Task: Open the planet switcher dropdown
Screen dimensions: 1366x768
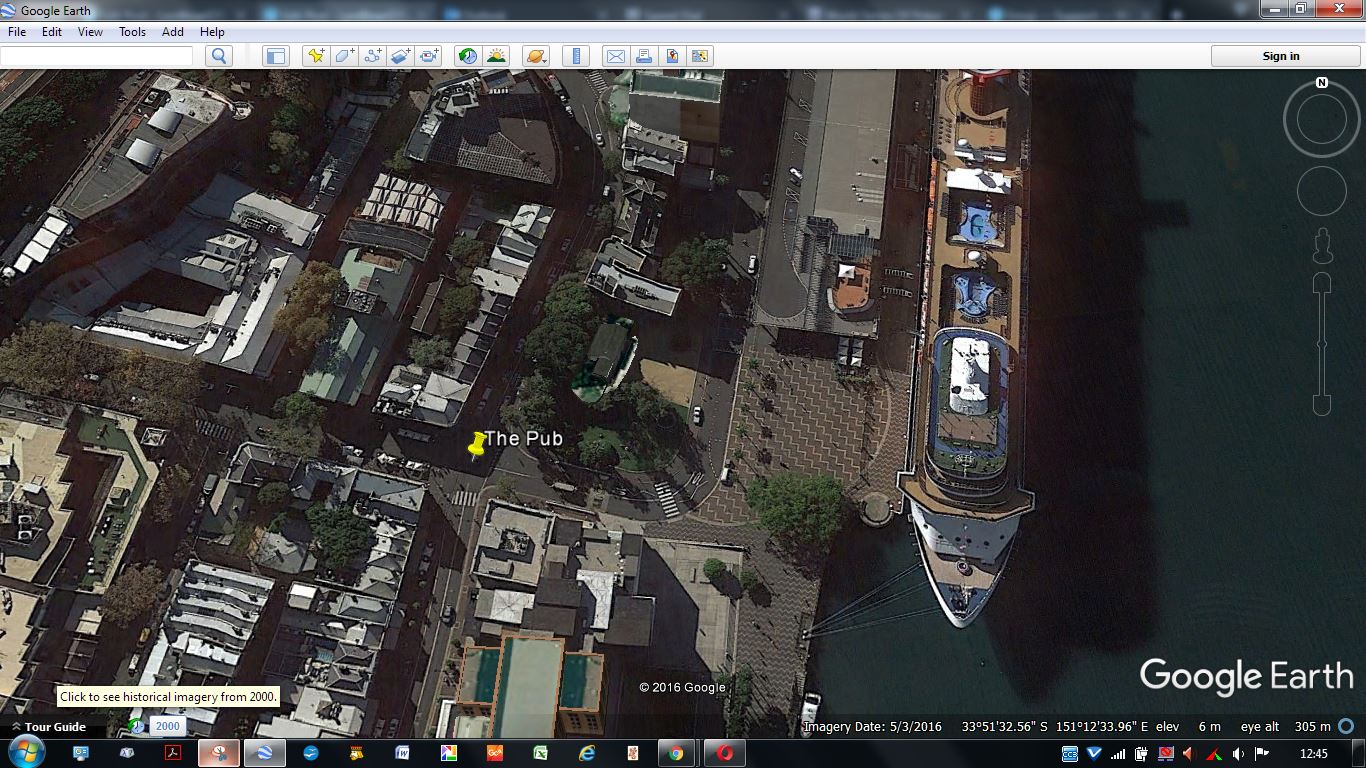Action: pyautogui.click(x=535, y=56)
